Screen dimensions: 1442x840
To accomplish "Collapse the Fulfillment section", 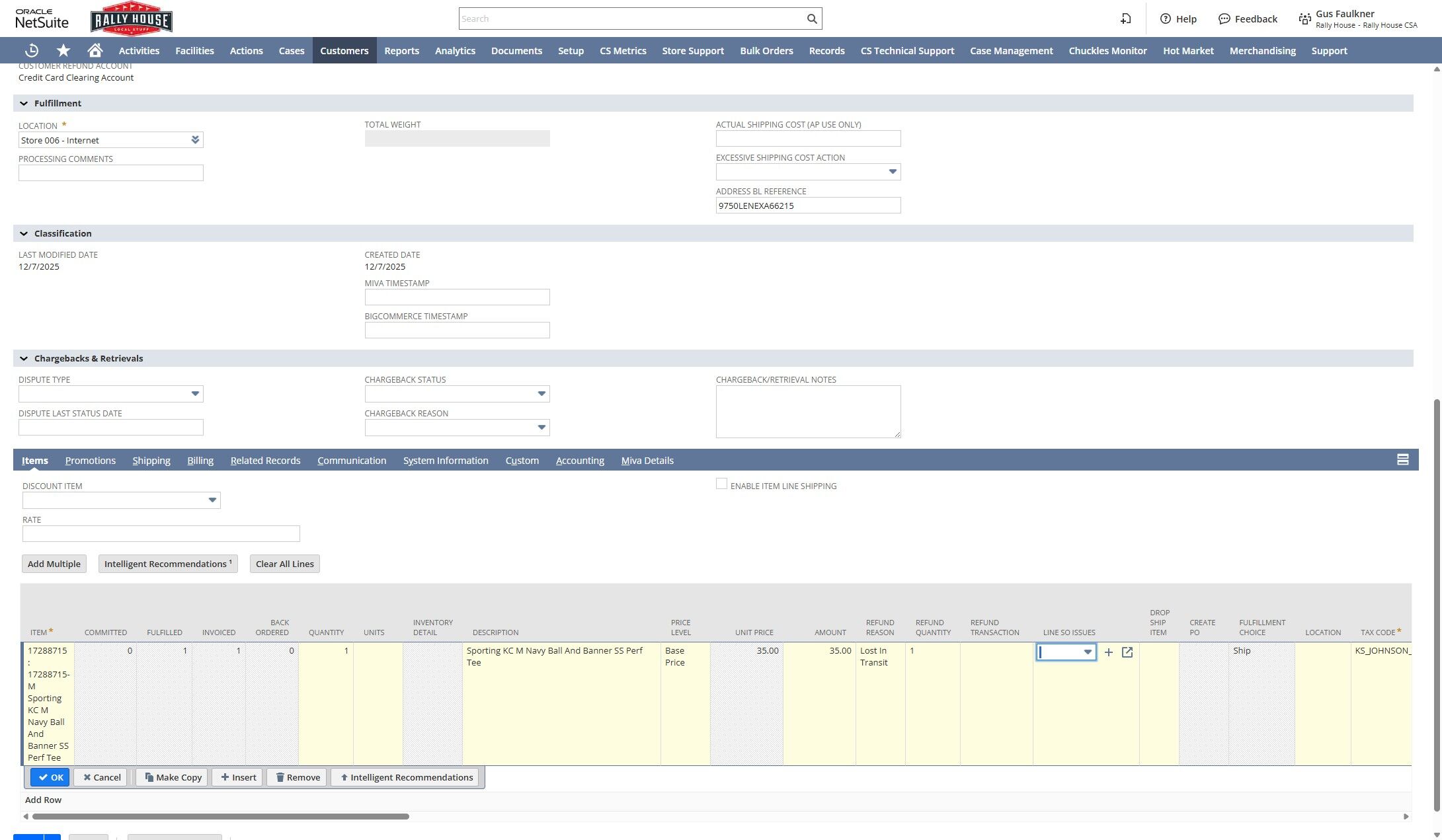I will tap(24, 103).
